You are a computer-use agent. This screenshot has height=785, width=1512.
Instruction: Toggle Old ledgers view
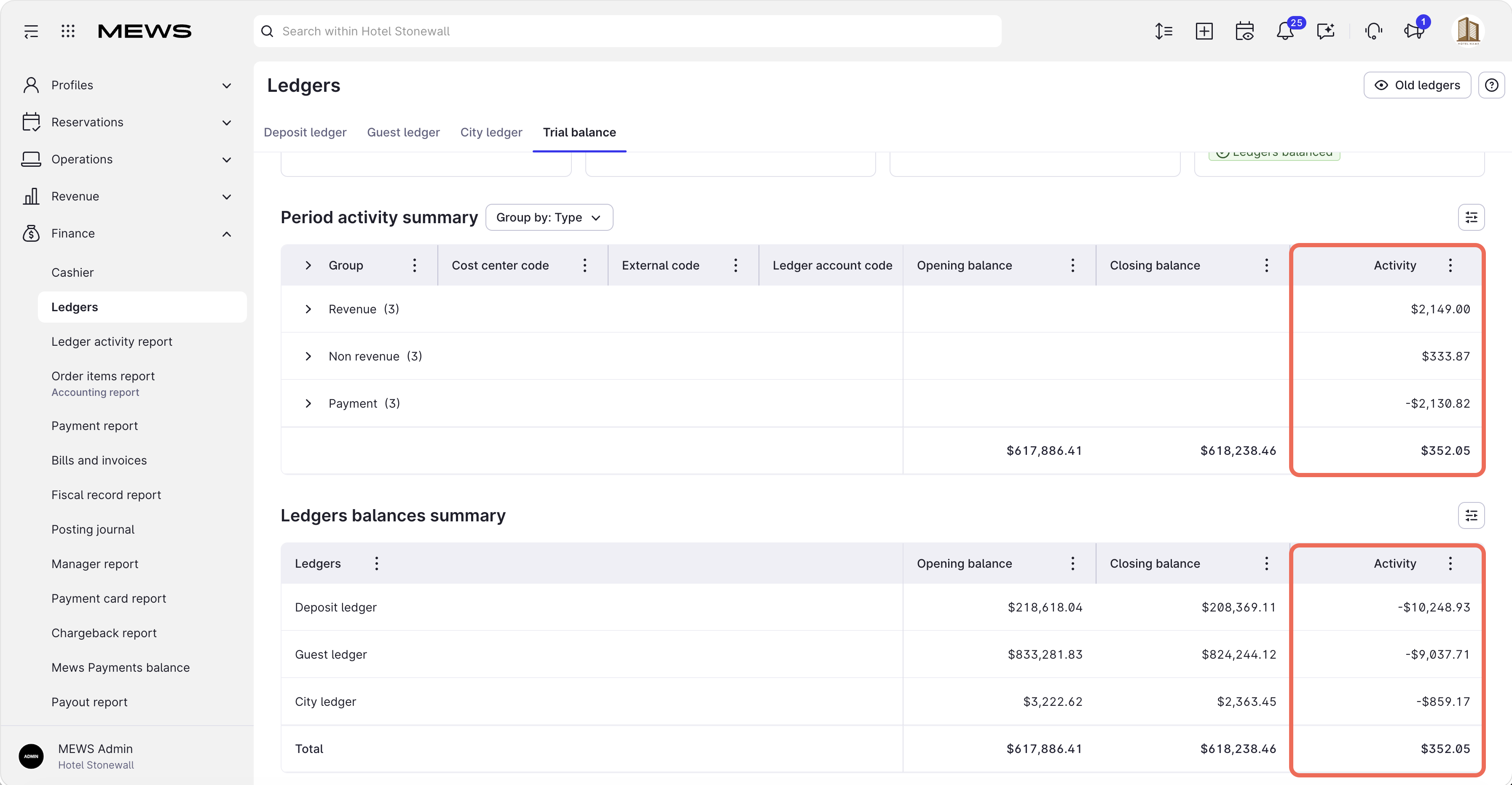[x=1417, y=85]
